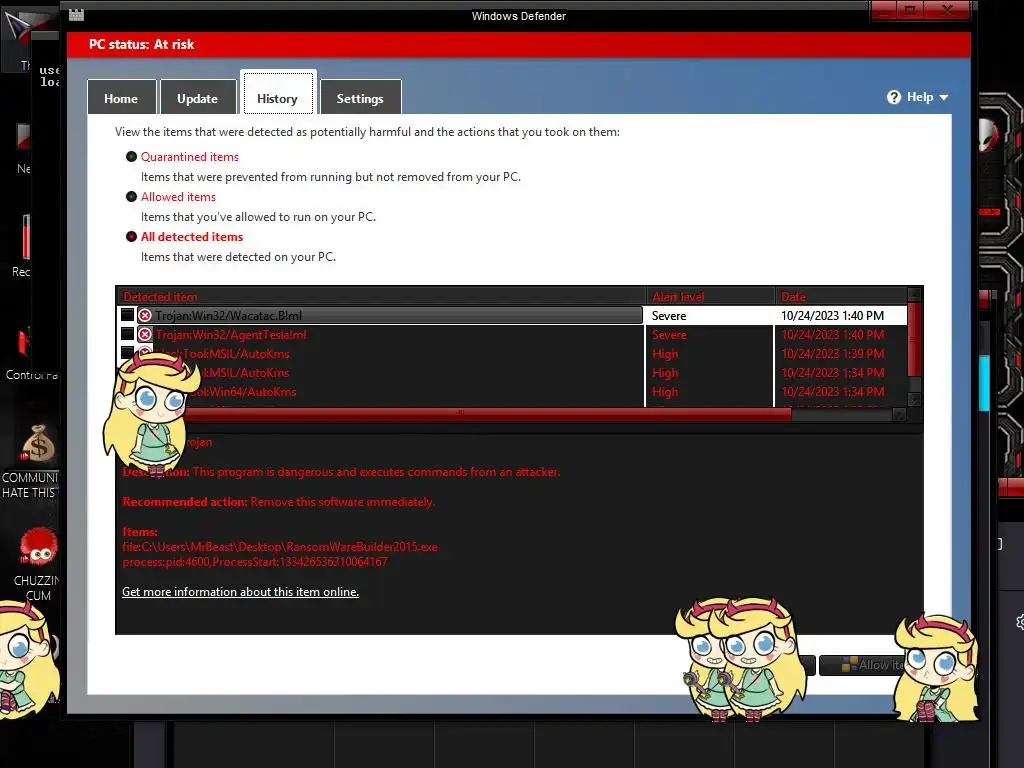Sort by Date column header

pos(841,296)
